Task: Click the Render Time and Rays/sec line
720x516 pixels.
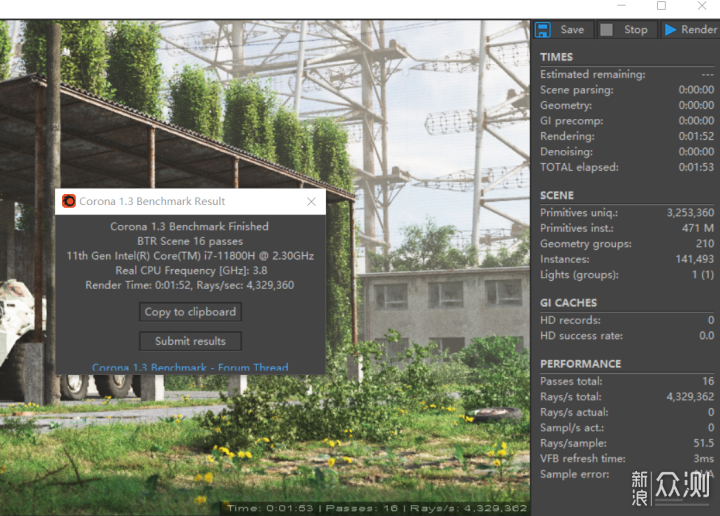Action: pos(190,285)
